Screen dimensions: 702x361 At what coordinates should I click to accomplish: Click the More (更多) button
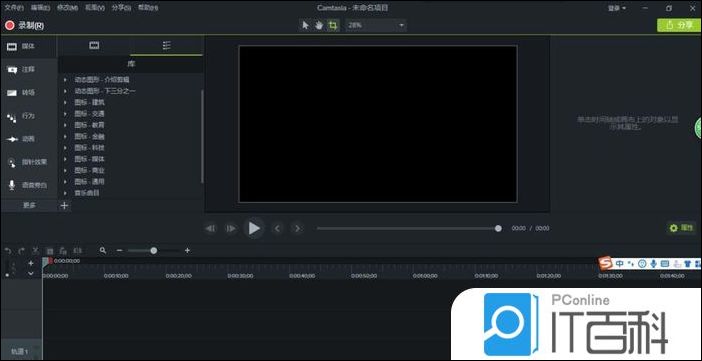click(29, 205)
